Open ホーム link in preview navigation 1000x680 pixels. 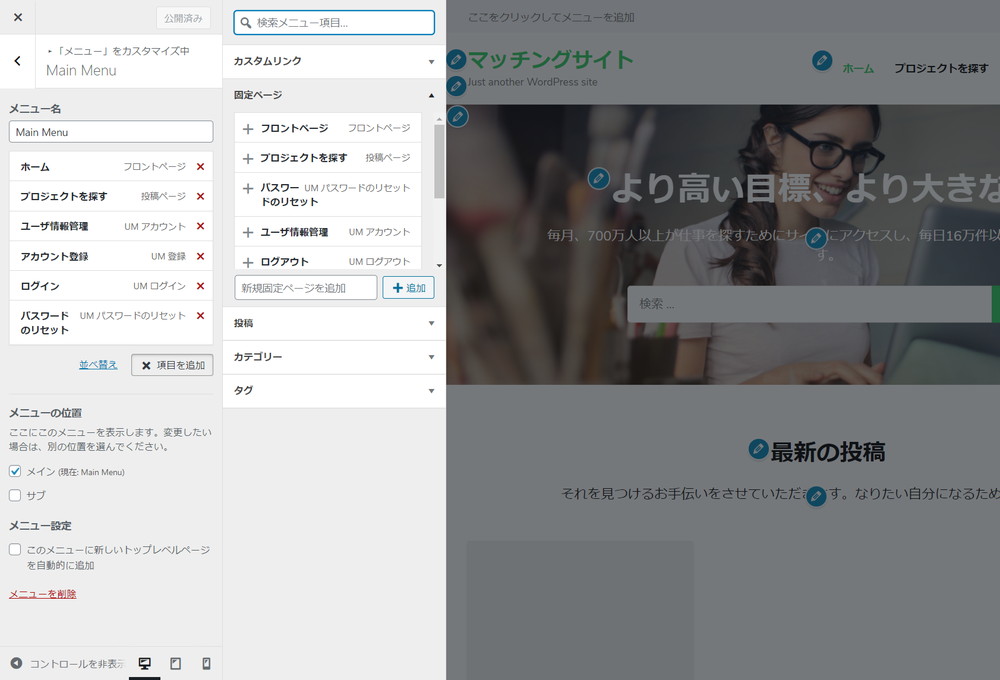(x=858, y=68)
